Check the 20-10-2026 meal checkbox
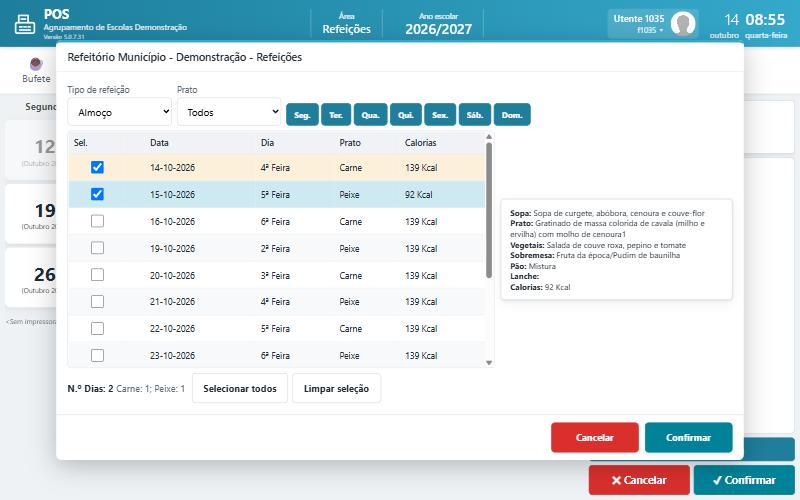Viewport: 800px width, 500px height. tap(97, 275)
